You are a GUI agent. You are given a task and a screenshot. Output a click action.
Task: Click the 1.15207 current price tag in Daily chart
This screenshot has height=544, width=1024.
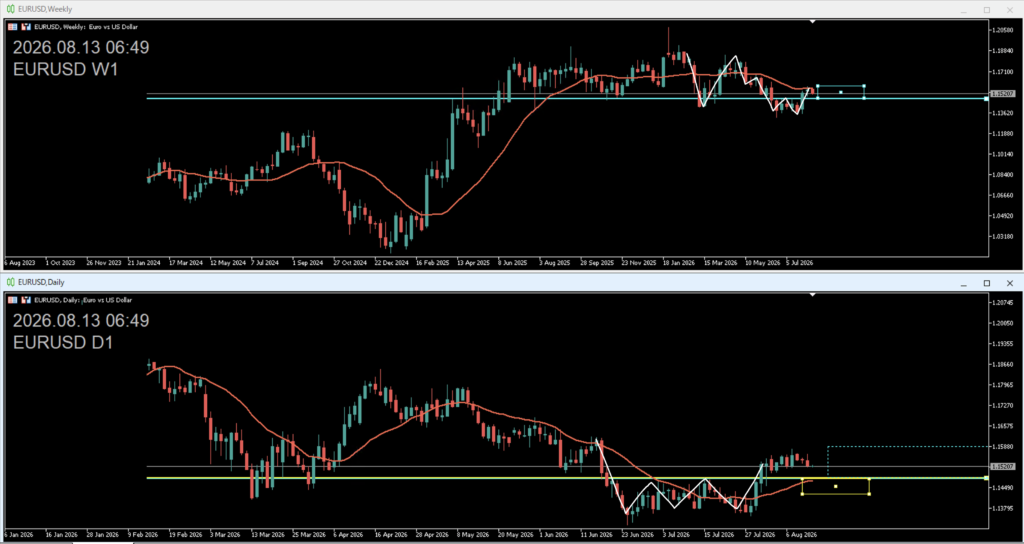(1002, 466)
